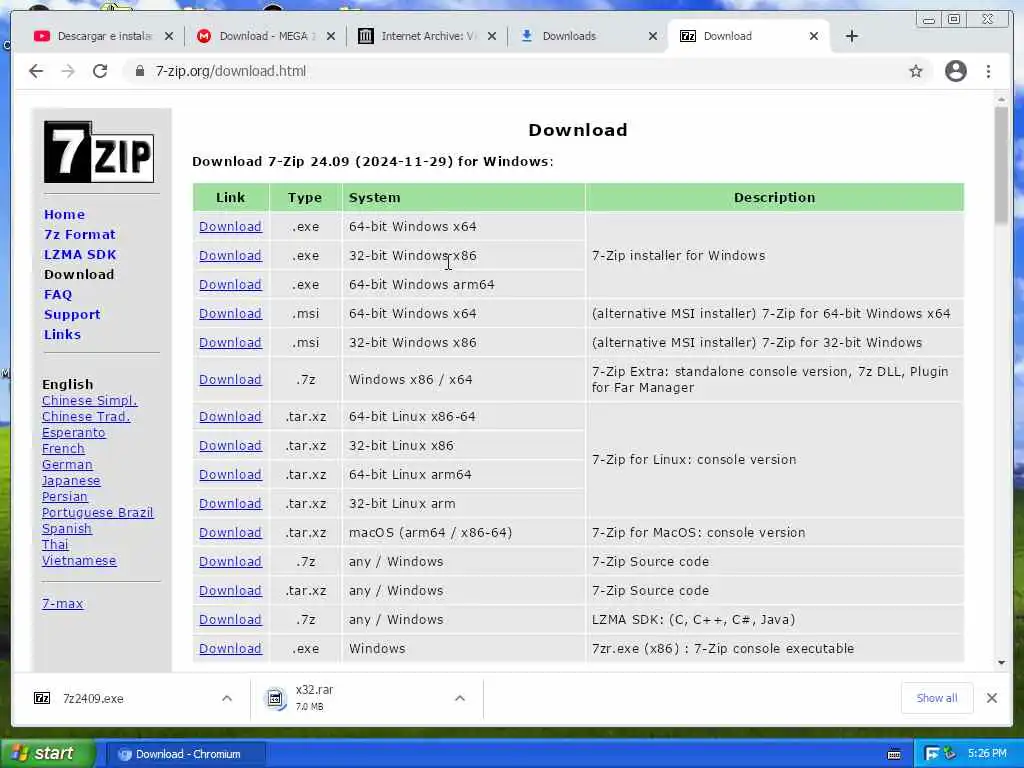The height and width of the screenshot is (768, 1024).
Task: Download the 64-bit Windows x64 .msi
Action: click(x=230, y=313)
